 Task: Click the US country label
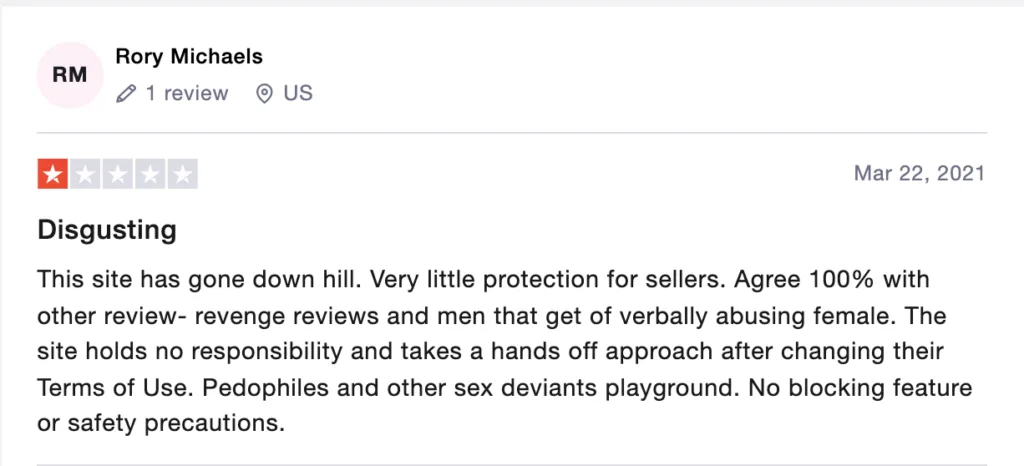pyautogui.click(x=298, y=93)
